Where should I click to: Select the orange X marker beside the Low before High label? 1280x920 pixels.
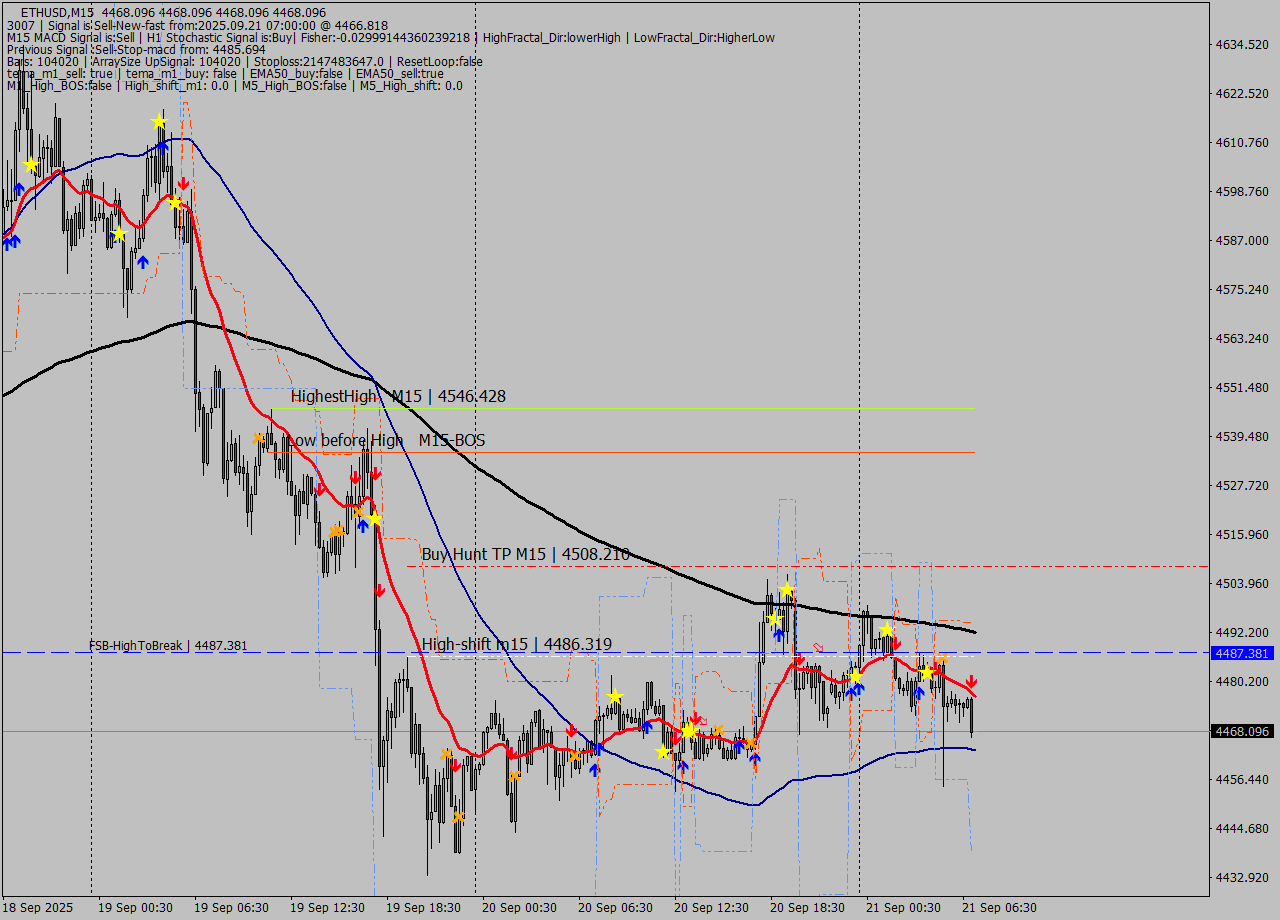point(258,437)
